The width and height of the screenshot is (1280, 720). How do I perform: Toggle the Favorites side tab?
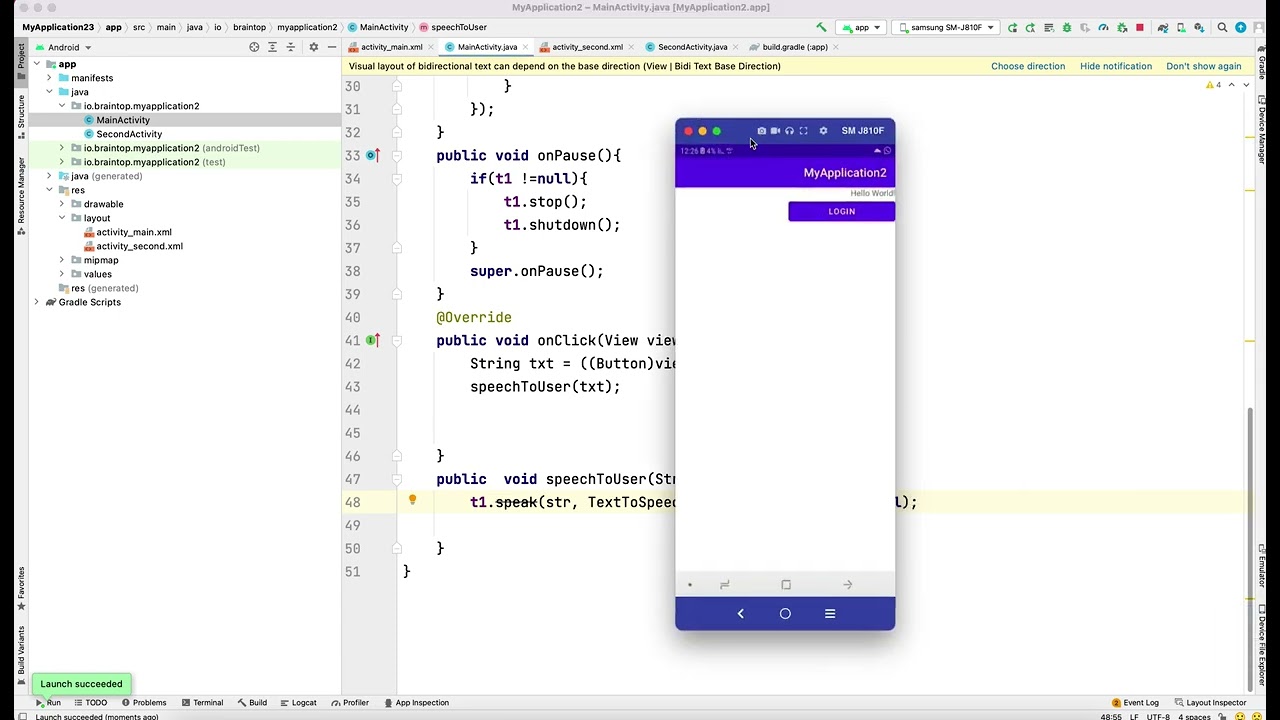(21, 588)
